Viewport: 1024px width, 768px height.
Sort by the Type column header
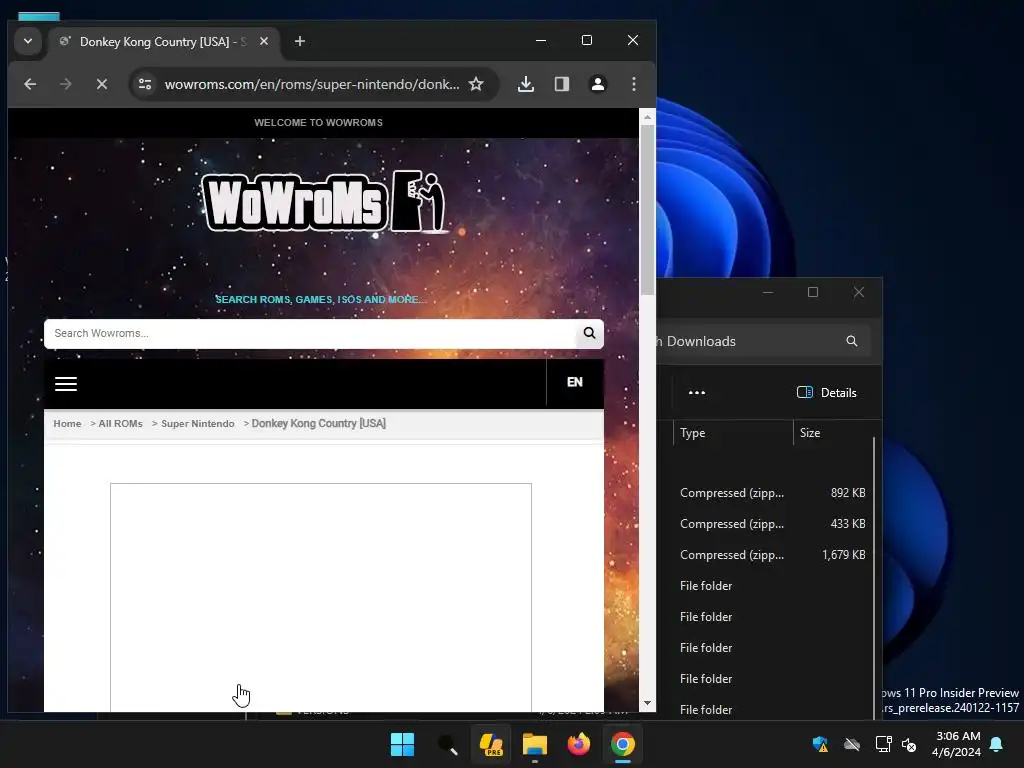pos(733,433)
